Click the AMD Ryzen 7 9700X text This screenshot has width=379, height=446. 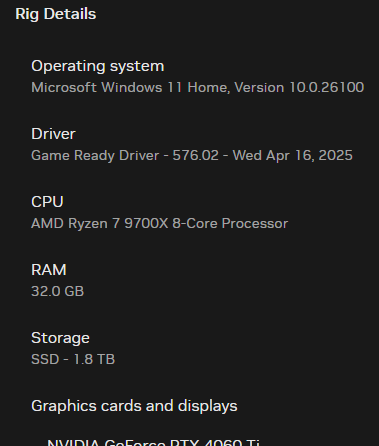tap(100, 224)
